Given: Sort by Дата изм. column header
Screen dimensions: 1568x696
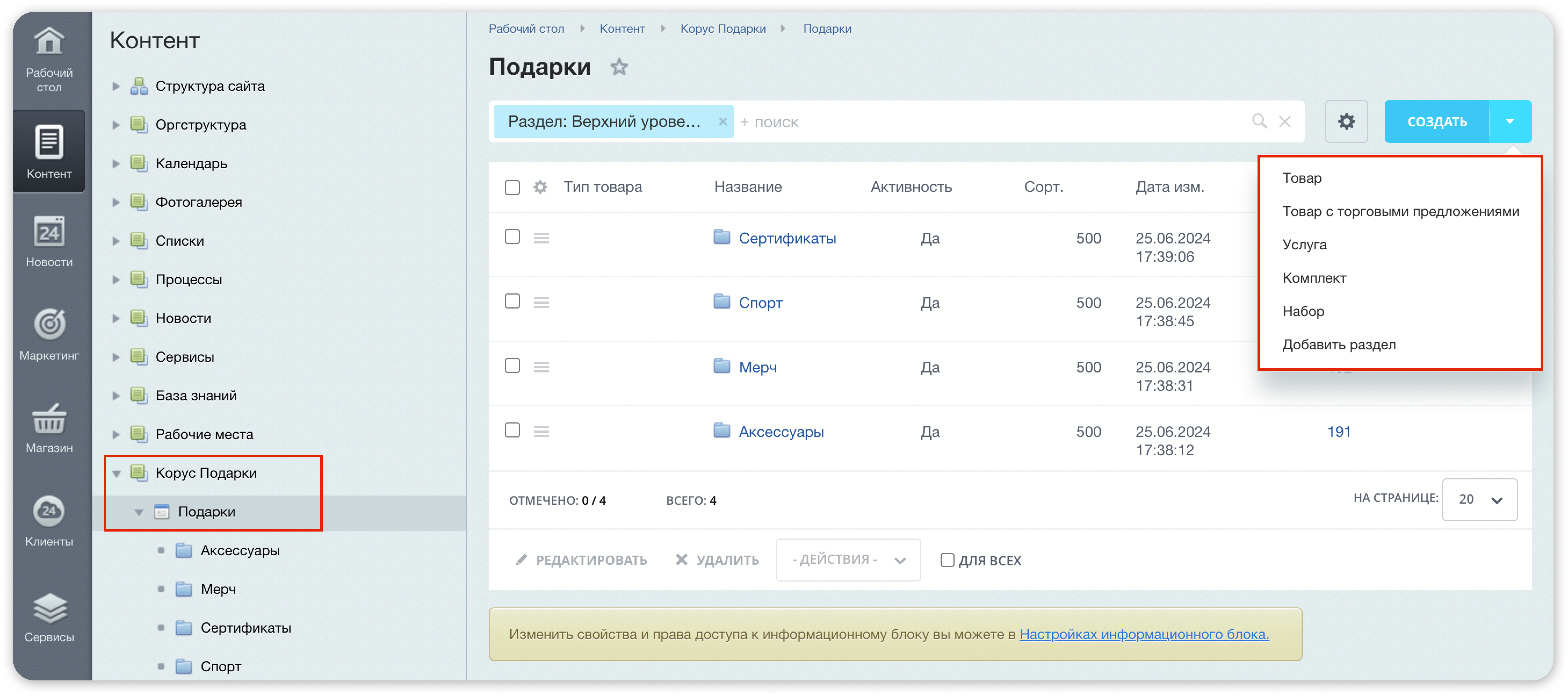Looking at the screenshot, I should coord(1169,187).
